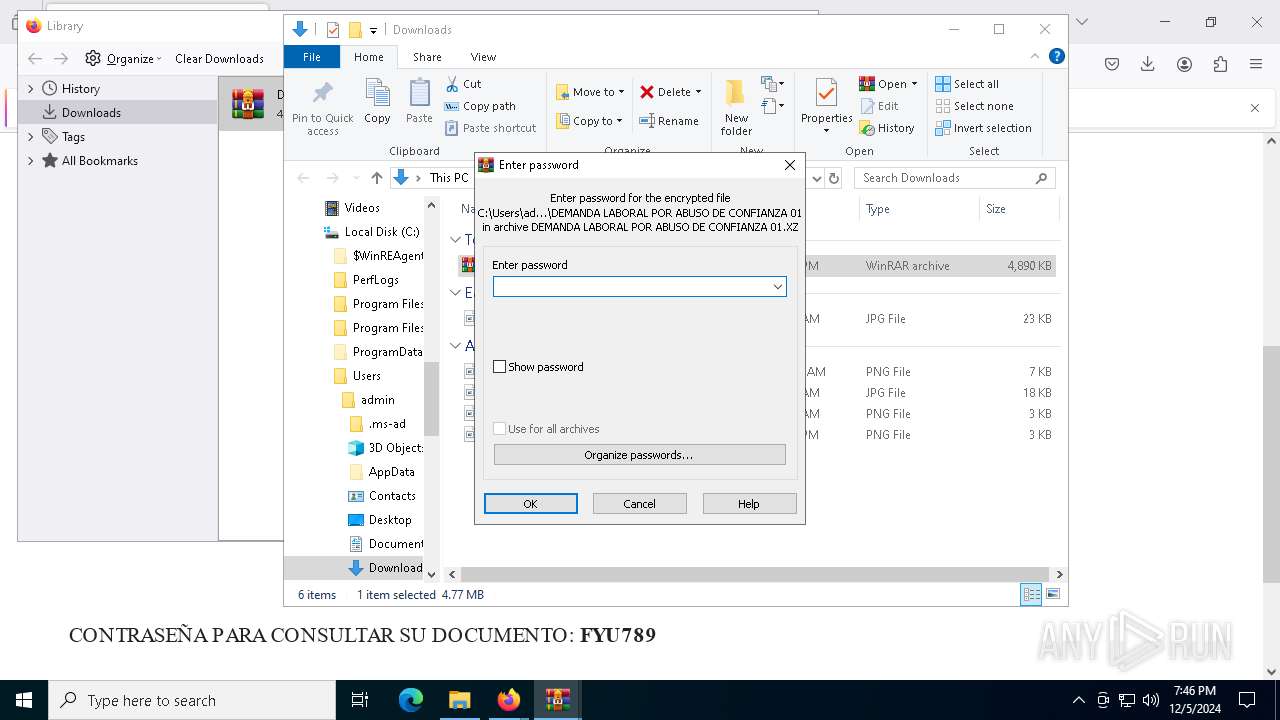The height and width of the screenshot is (720, 1280).
Task: Switch to details view in Explorer
Action: (1031, 595)
